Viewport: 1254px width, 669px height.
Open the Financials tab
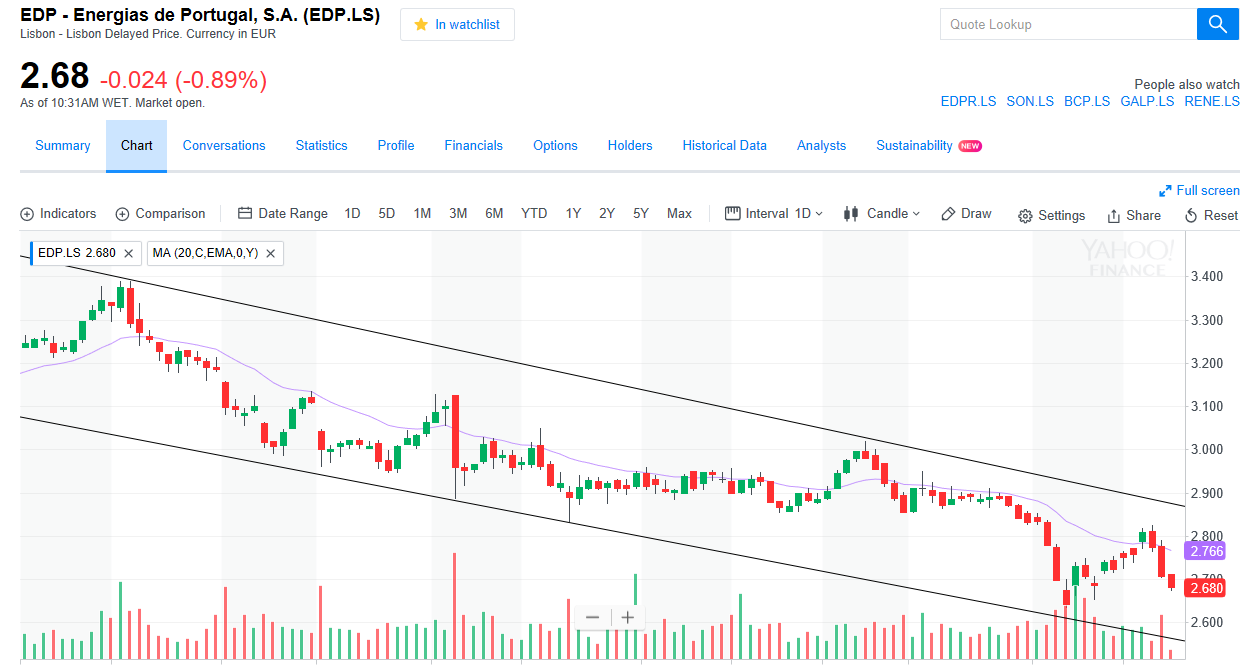tap(473, 146)
